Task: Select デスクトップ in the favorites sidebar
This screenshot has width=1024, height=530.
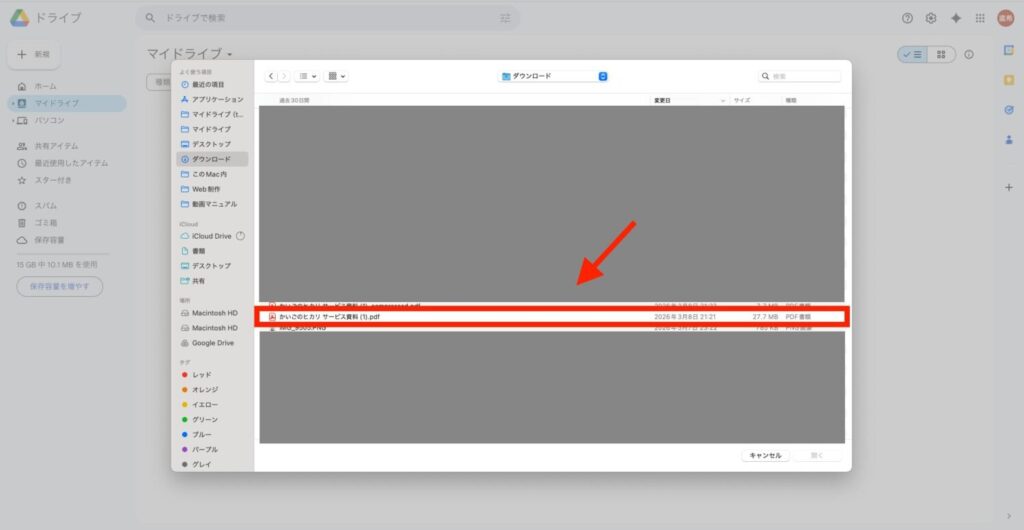Action: pyautogui.click(x=211, y=144)
